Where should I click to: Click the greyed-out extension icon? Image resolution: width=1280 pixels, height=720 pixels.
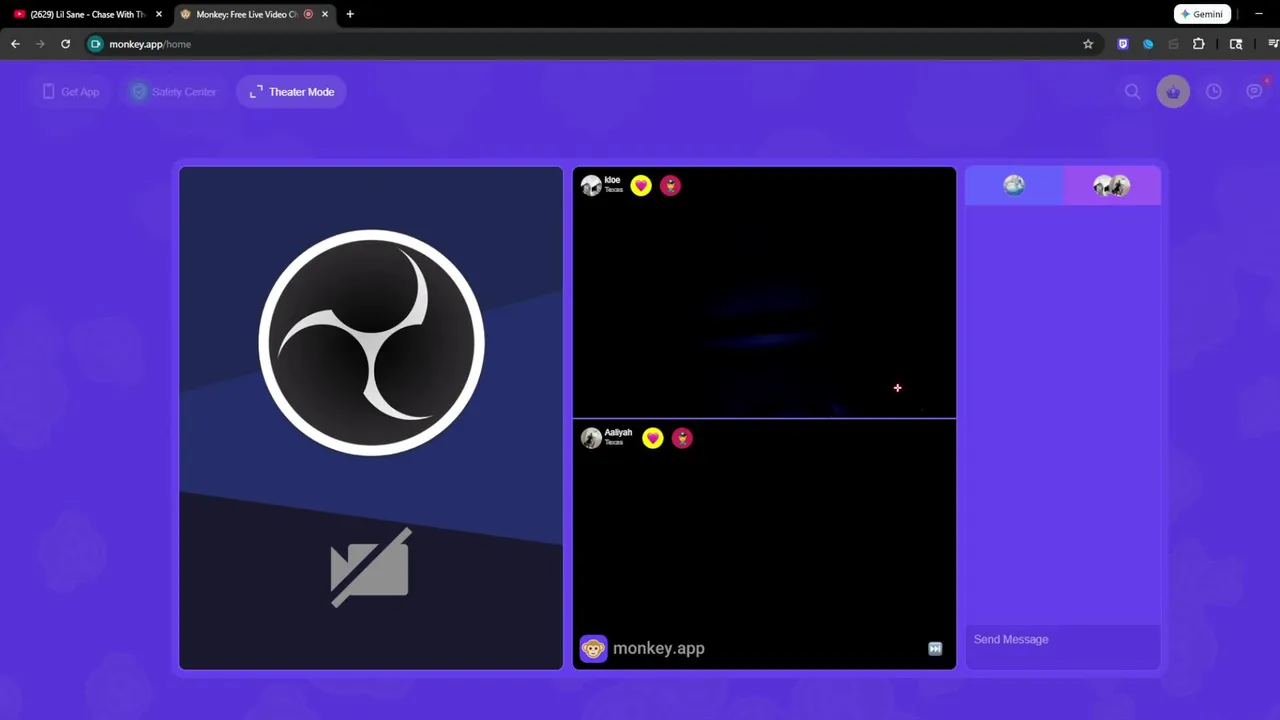(x=1173, y=44)
